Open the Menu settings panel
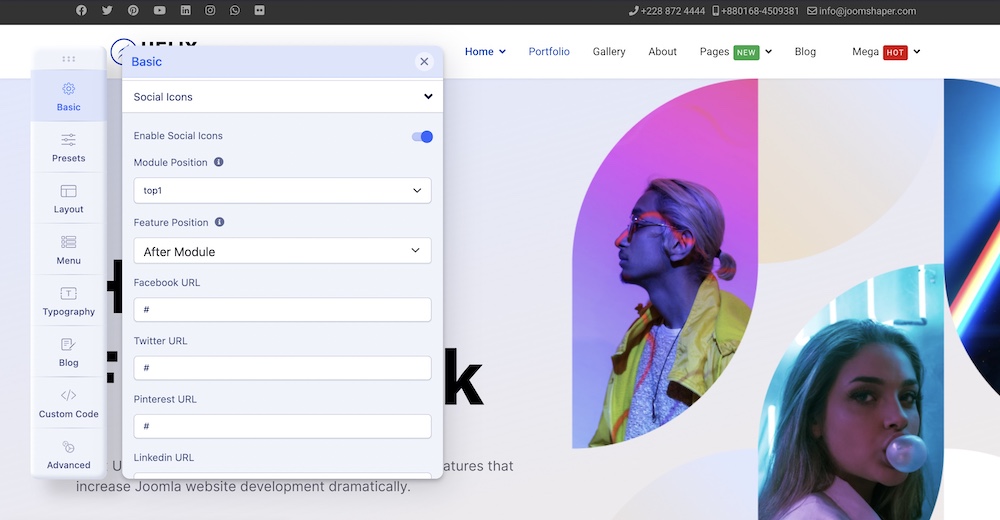Screen dimensions: 1000x520 [68, 249]
